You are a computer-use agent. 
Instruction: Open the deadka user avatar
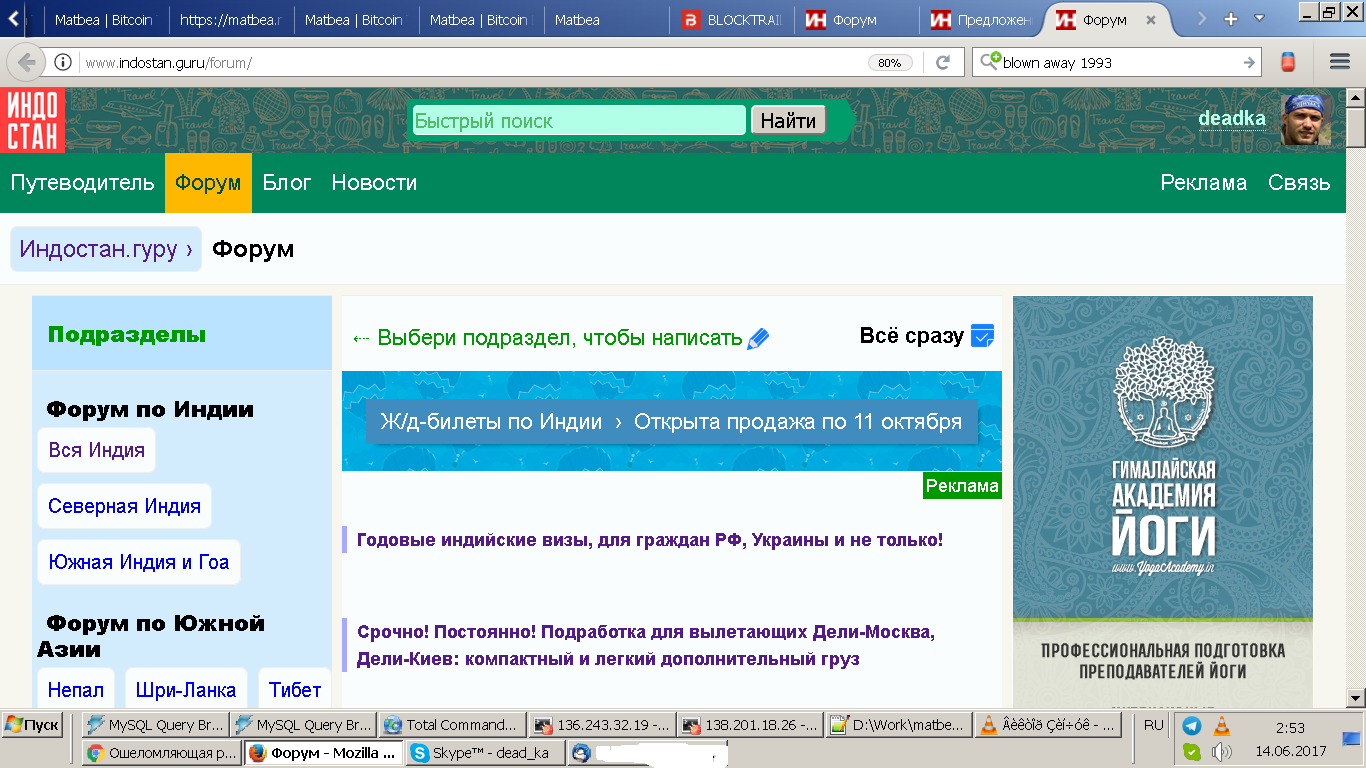1306,120
